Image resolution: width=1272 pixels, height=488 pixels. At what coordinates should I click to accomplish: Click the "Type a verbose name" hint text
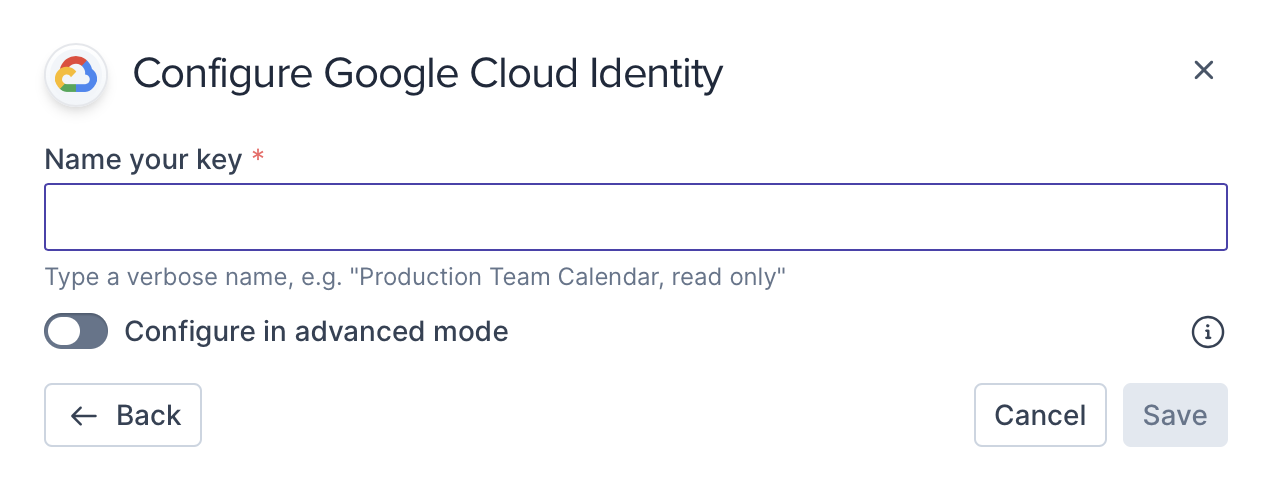pyautogui.click(x=415, y=277)
